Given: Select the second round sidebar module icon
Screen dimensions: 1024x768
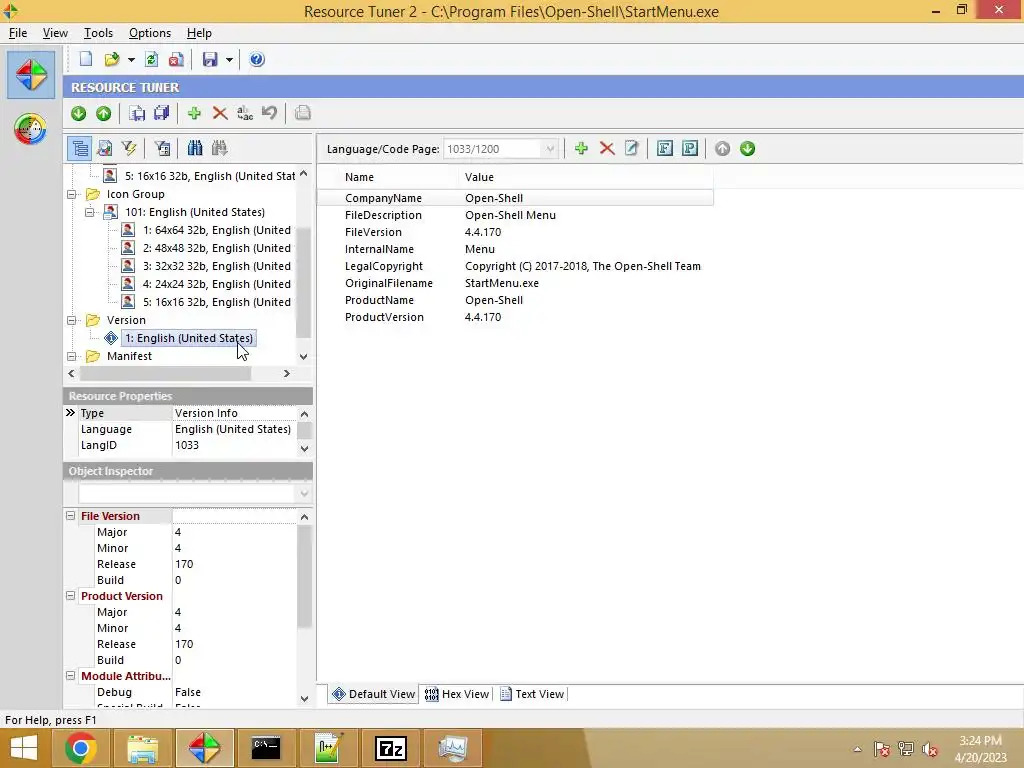Looking at the screenshot, I should 31,129.
